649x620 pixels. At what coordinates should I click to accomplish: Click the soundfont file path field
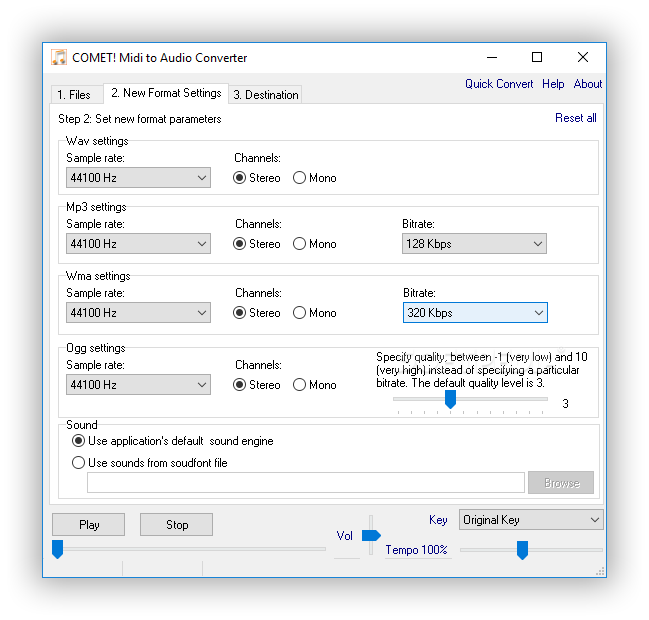[x=306, y=483]
